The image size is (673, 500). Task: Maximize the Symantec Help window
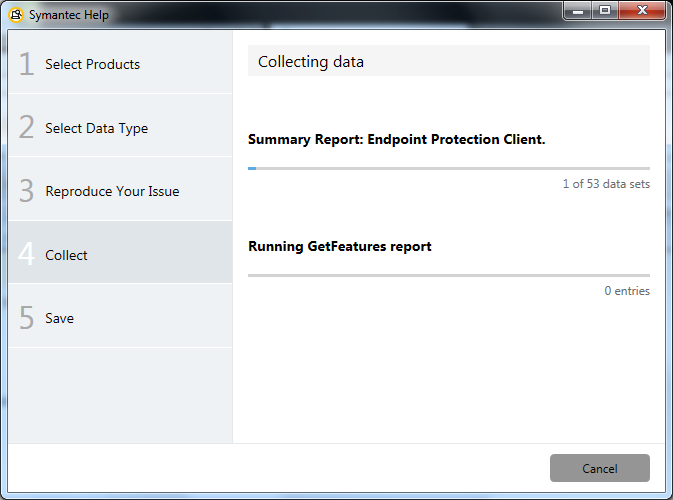point(605,11)
